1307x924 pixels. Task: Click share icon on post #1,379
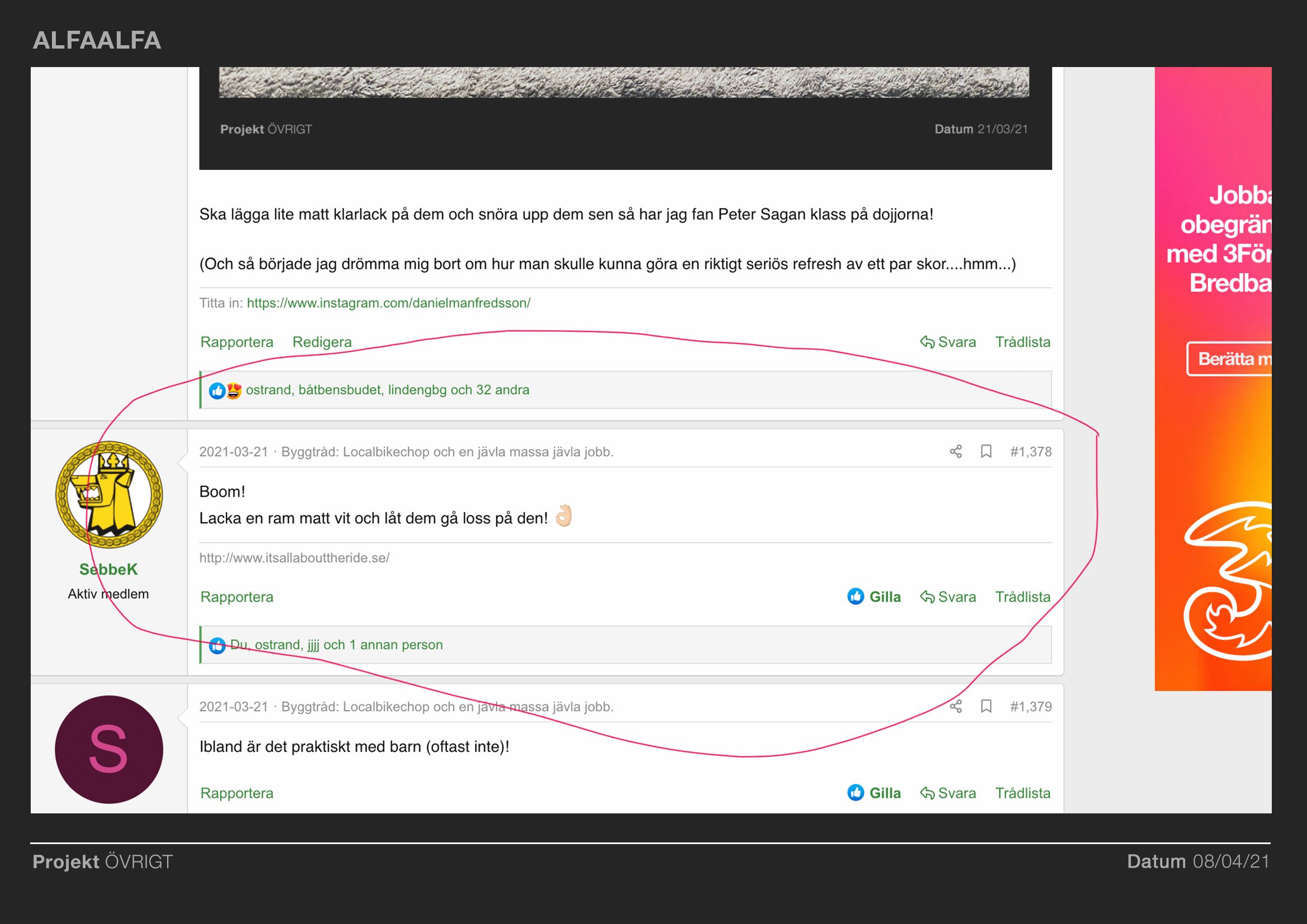tap(955, 707)
